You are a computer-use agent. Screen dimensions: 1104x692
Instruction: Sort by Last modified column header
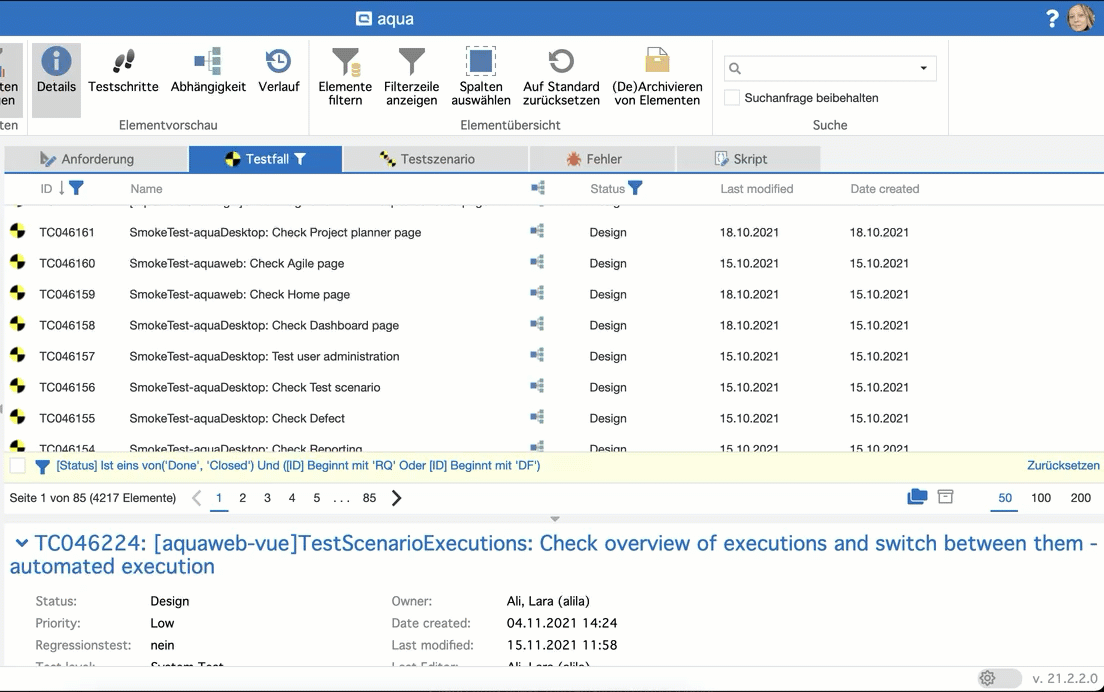757,189
